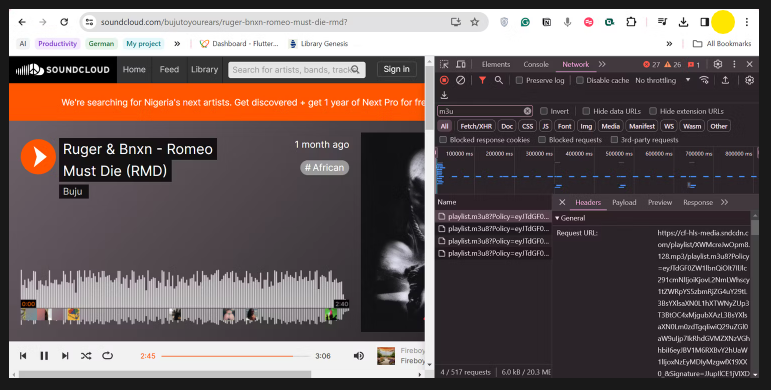Go to SoundCloud Home

pos(134,69)
